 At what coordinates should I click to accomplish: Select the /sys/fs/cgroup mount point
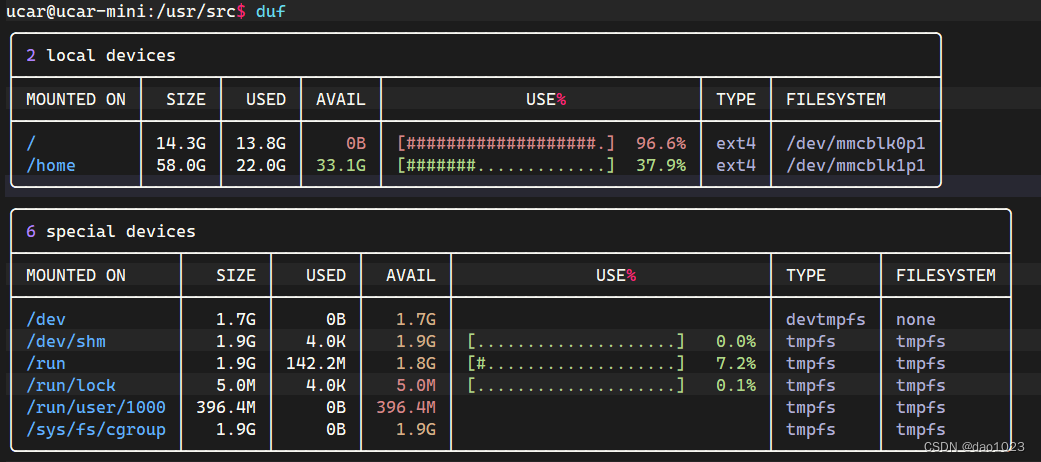coord(96,429)
